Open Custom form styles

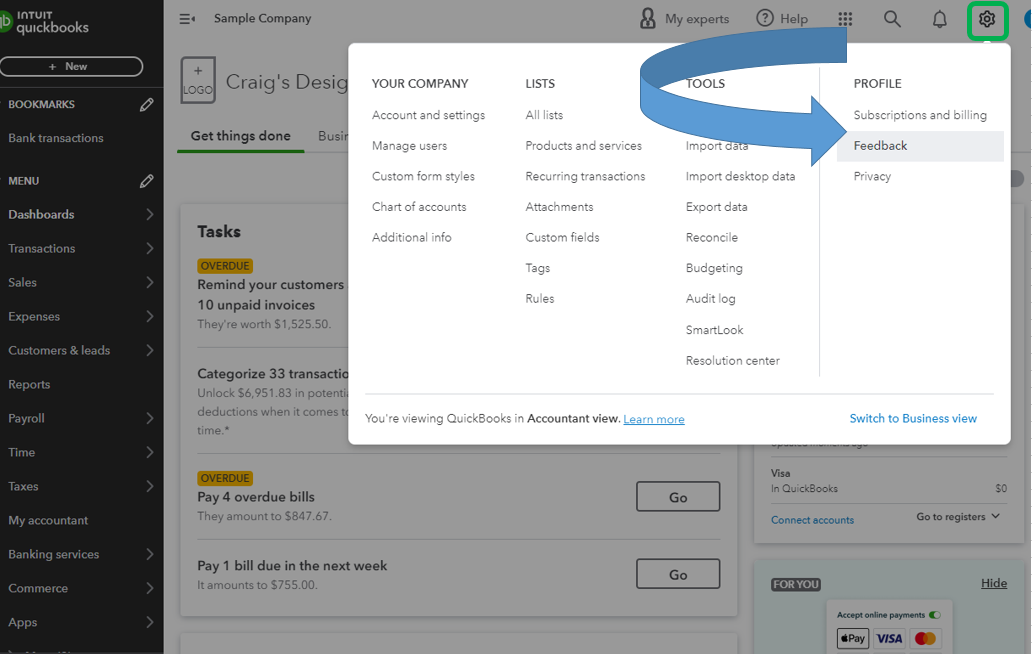[423, 176]
